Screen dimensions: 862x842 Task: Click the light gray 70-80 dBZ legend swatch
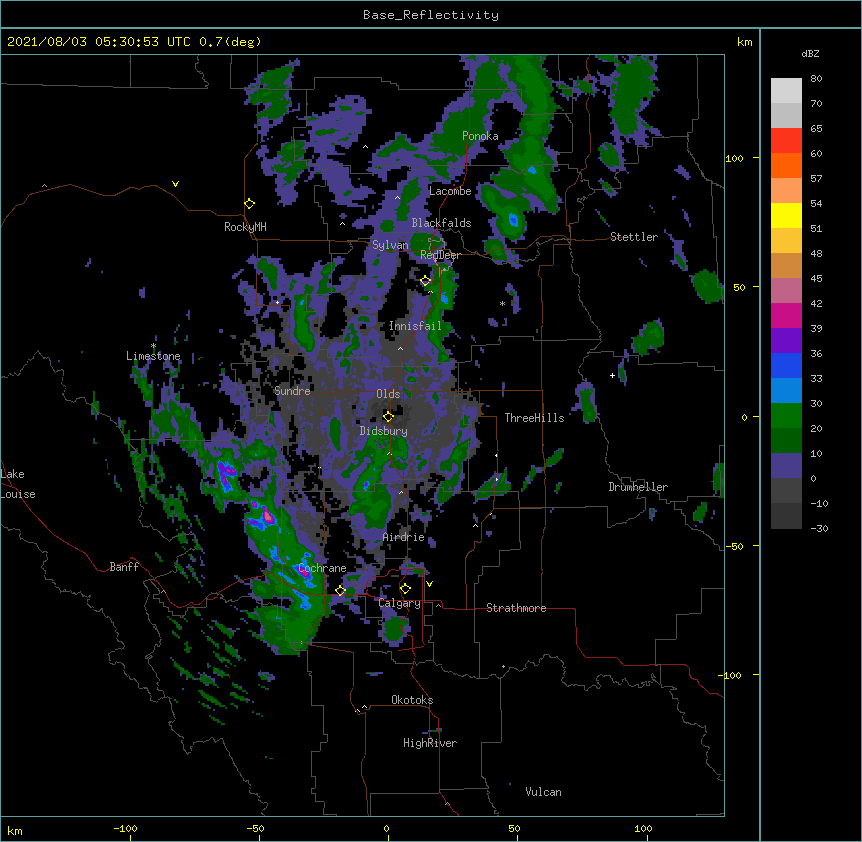pos(786,91)
